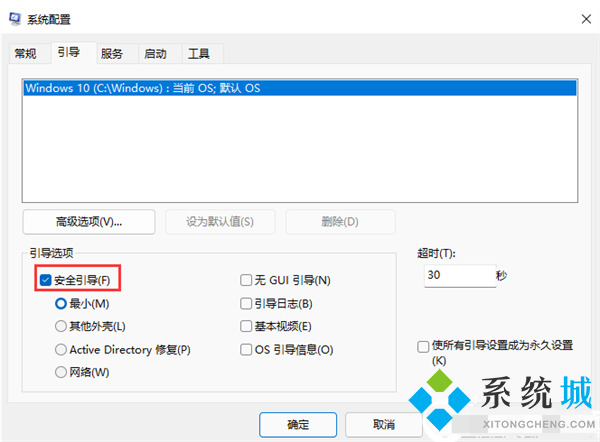The width and height of the screenshot is (600, 442).
Task: Enable the 引导日志(B) checkbox
Action: pyautogui.click(x=246, y=303)
